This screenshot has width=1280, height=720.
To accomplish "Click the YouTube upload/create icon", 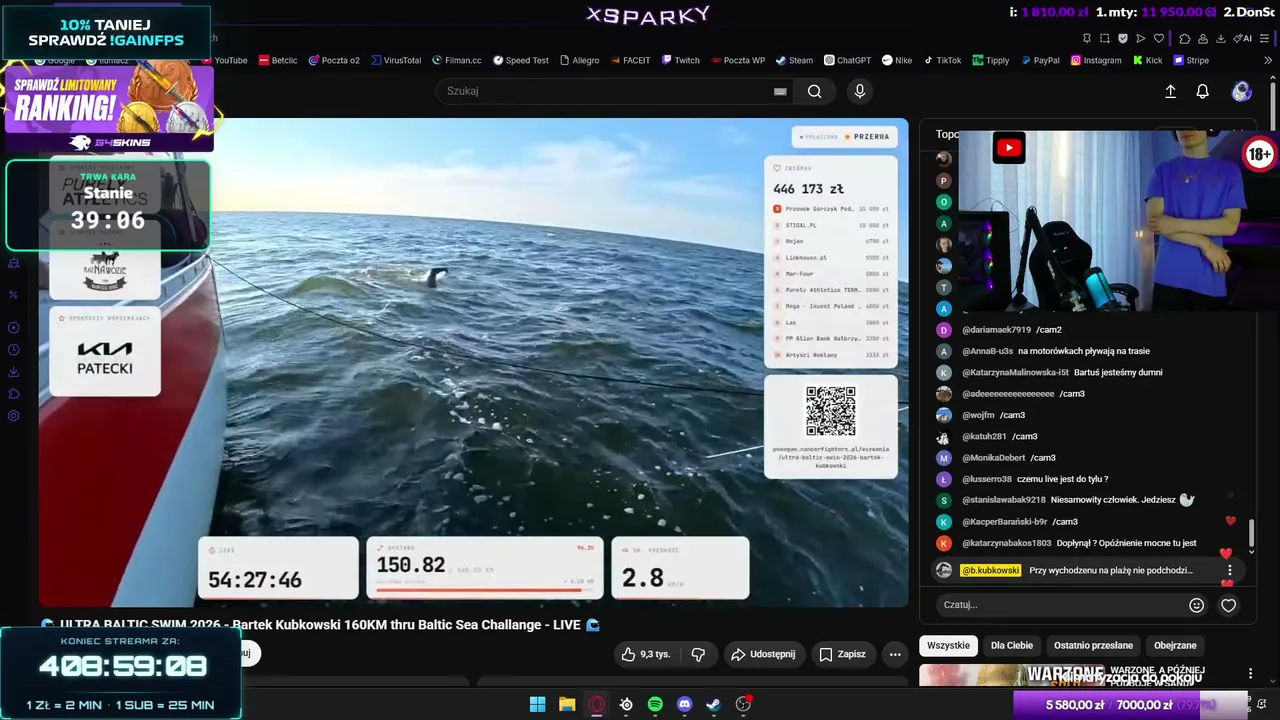I will (1171, 91).
